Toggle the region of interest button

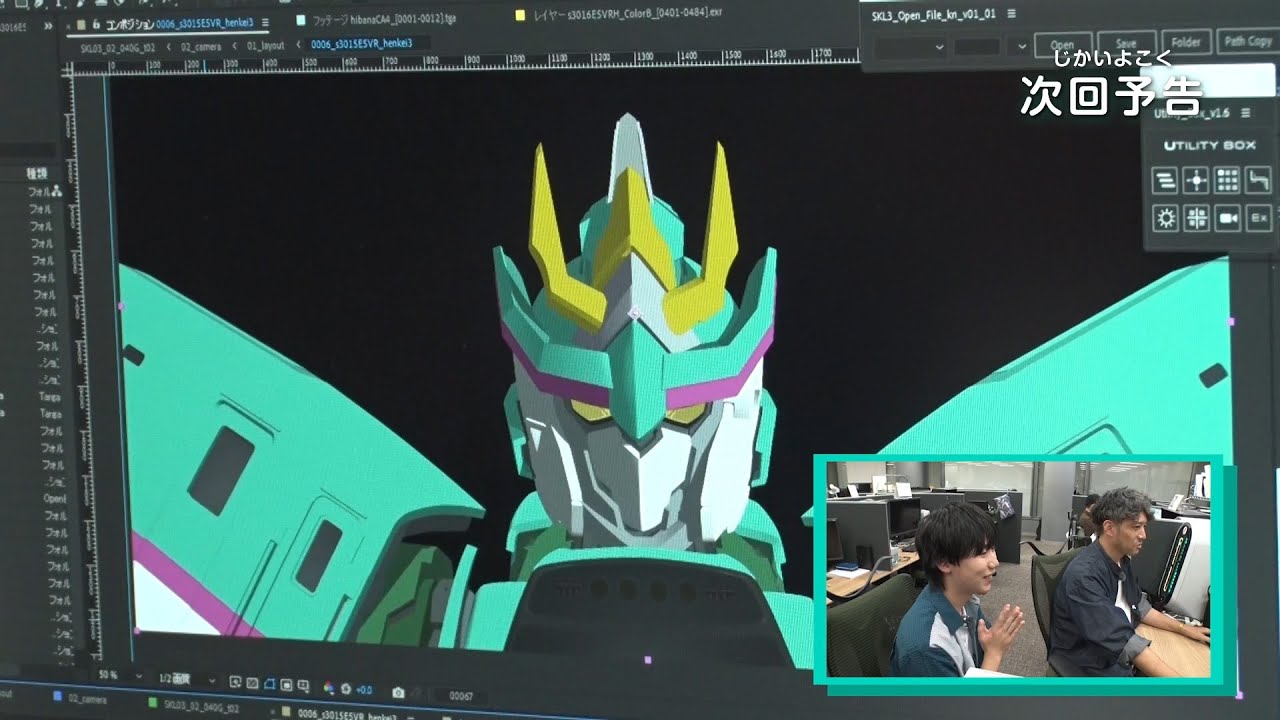click(287, 685)
